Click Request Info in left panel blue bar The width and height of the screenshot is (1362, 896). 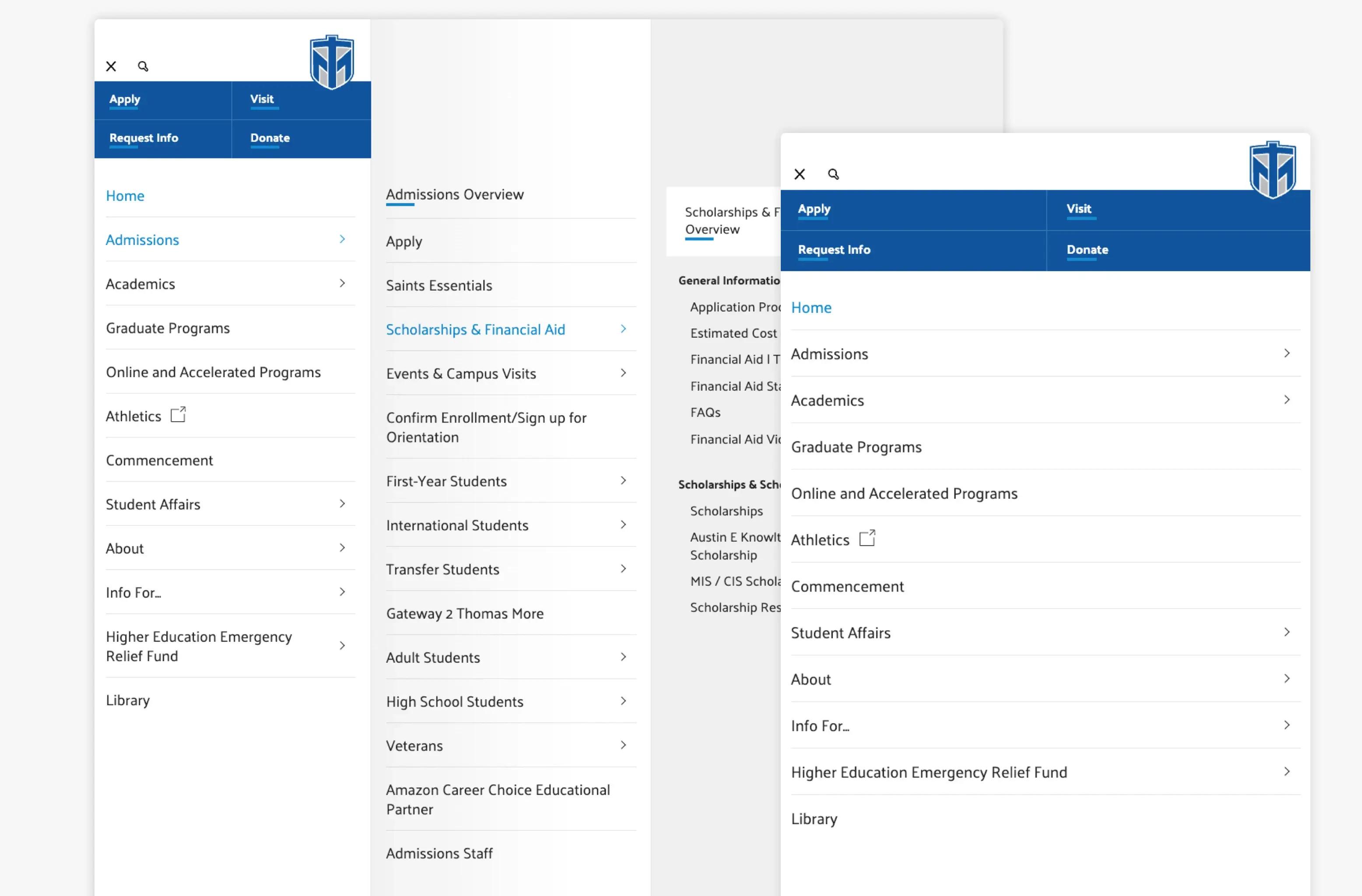[x=144, y=138]
